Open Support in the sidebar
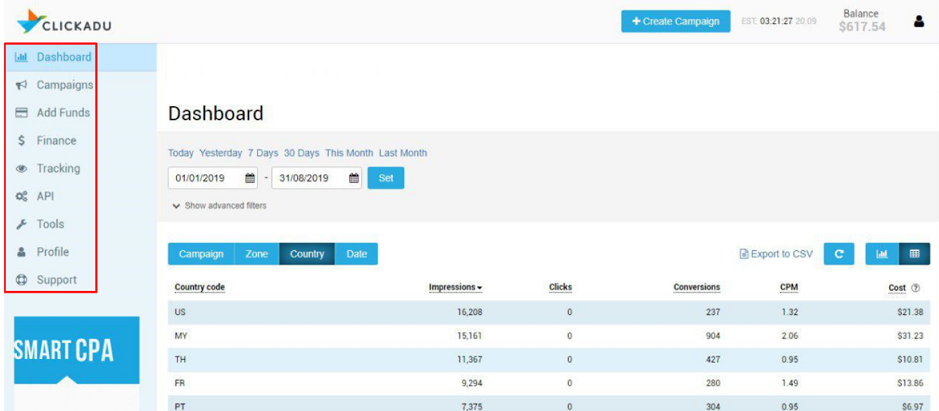This screenshot has height=411, width=939. [x=56, y=280]
